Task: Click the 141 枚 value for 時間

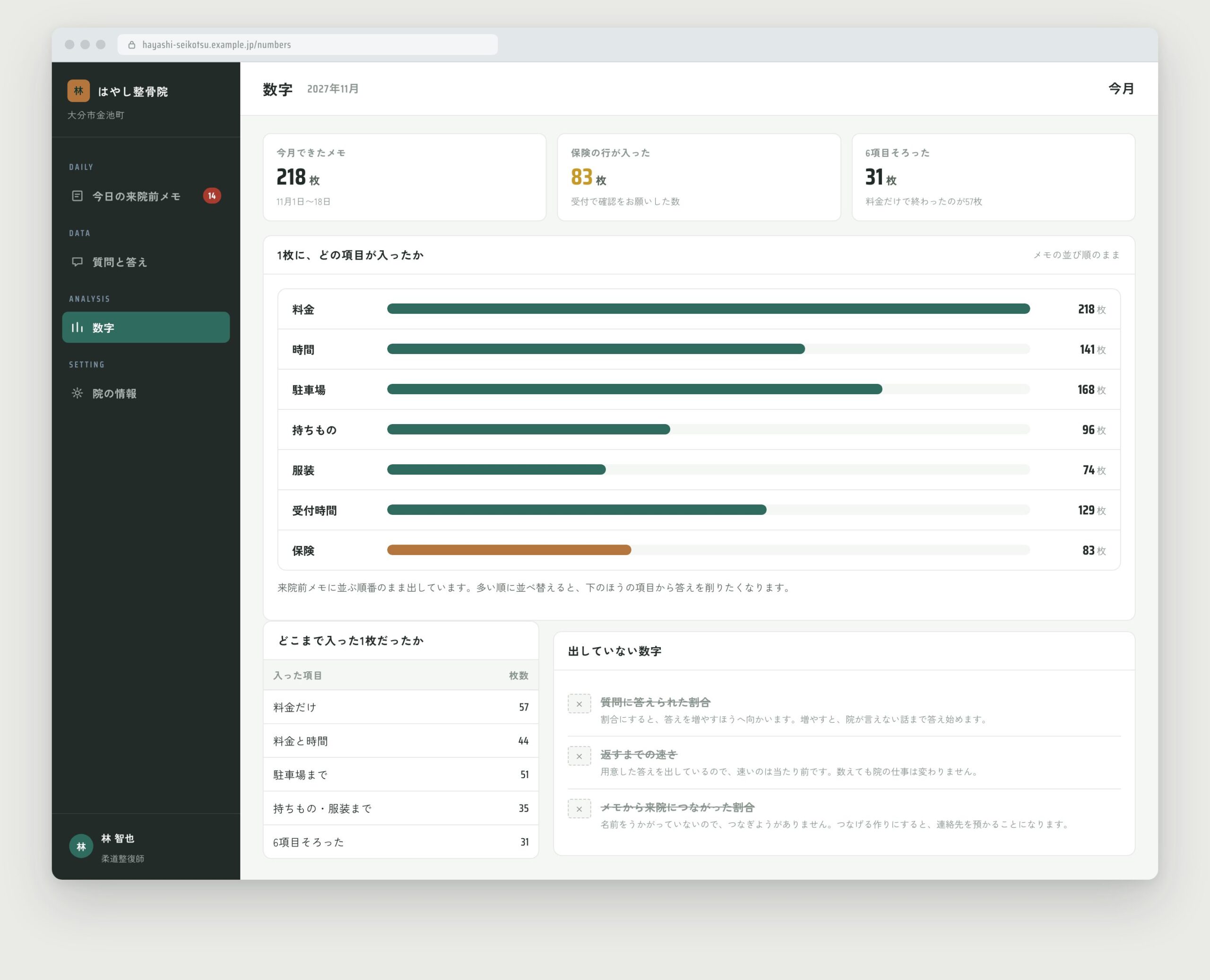Action: point(1093,349)
